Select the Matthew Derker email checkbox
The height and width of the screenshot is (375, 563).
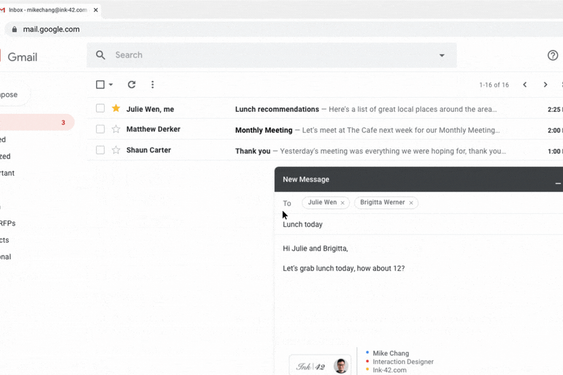point(100,129)
